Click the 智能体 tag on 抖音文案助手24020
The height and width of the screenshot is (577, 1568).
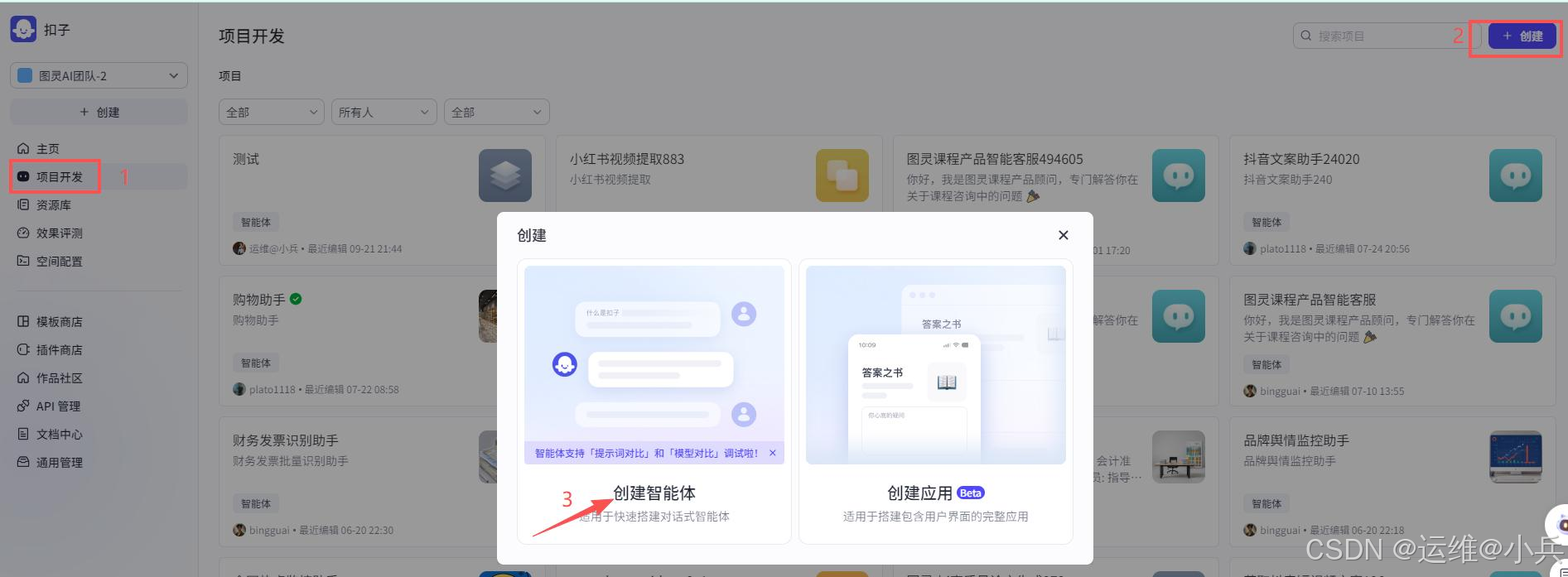point(1266,222)
